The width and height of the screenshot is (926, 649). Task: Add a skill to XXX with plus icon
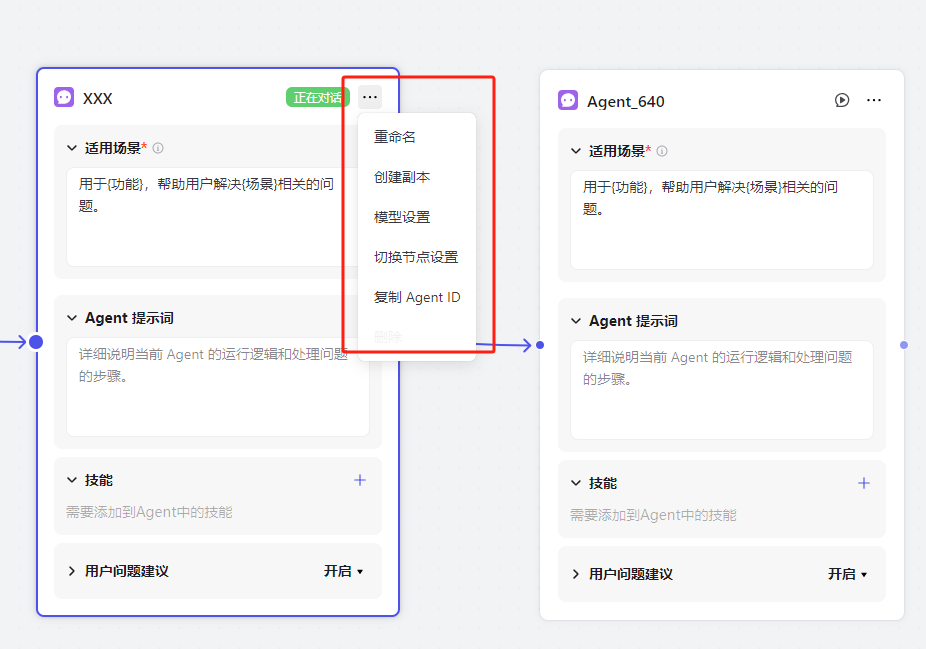coord(360,480)
